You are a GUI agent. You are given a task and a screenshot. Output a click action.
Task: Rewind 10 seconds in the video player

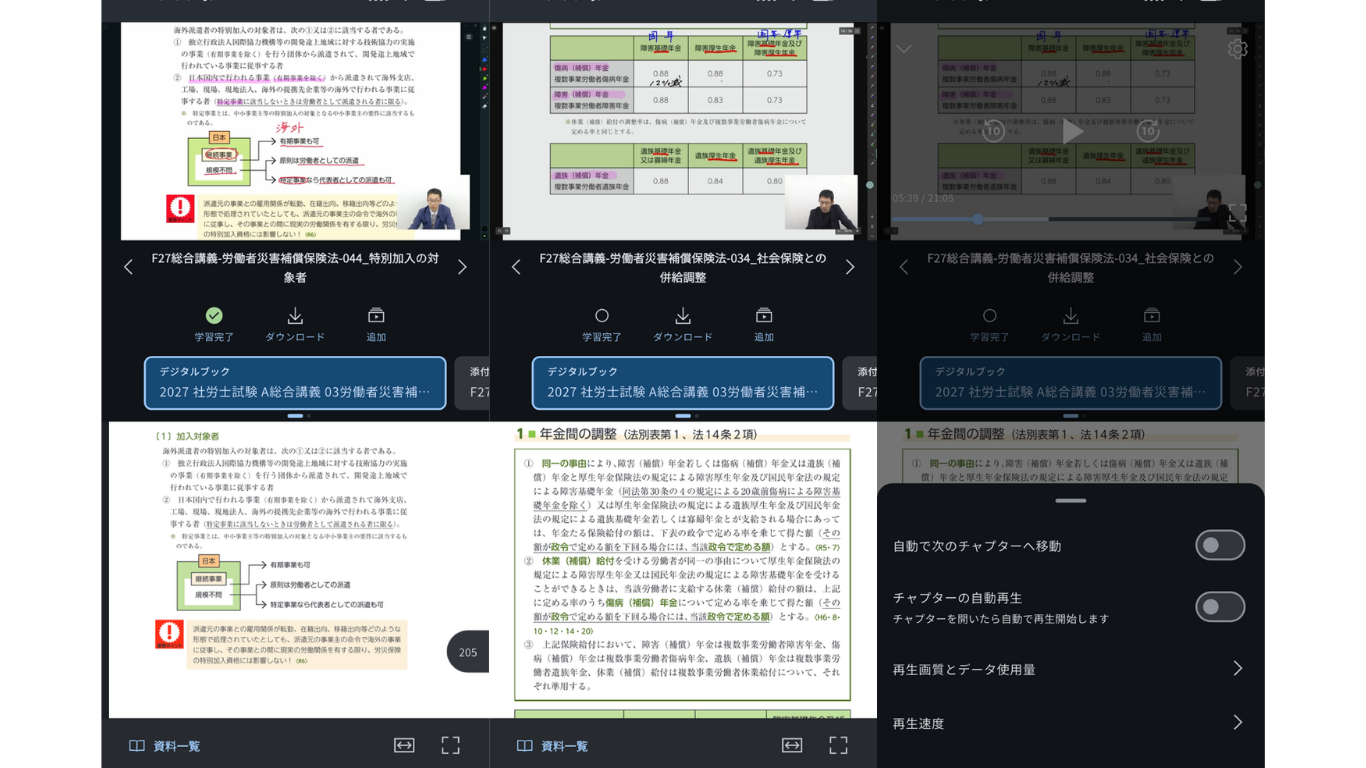[x=993, y=131]
